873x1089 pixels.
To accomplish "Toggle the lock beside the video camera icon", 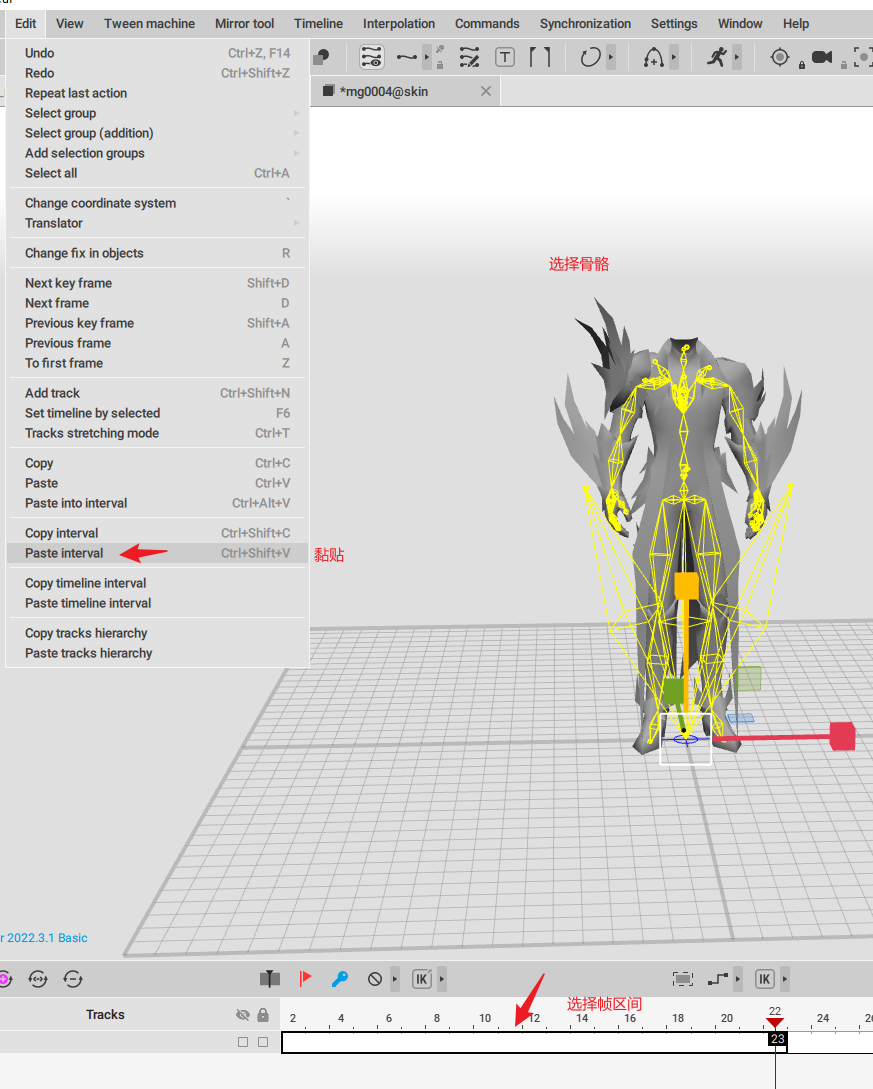I will [844, 65].
